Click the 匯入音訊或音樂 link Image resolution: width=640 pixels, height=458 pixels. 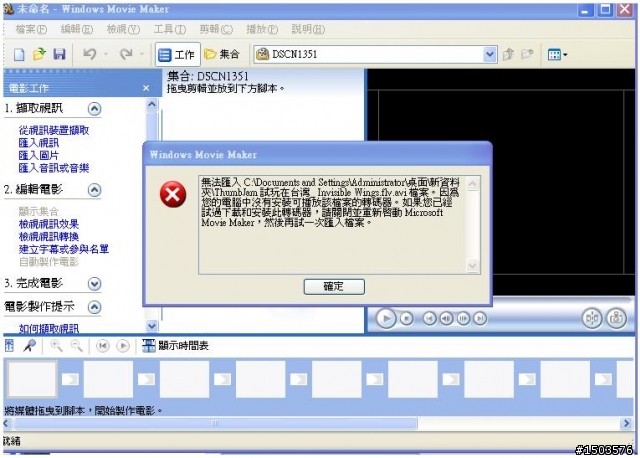[x=54, y=168]
